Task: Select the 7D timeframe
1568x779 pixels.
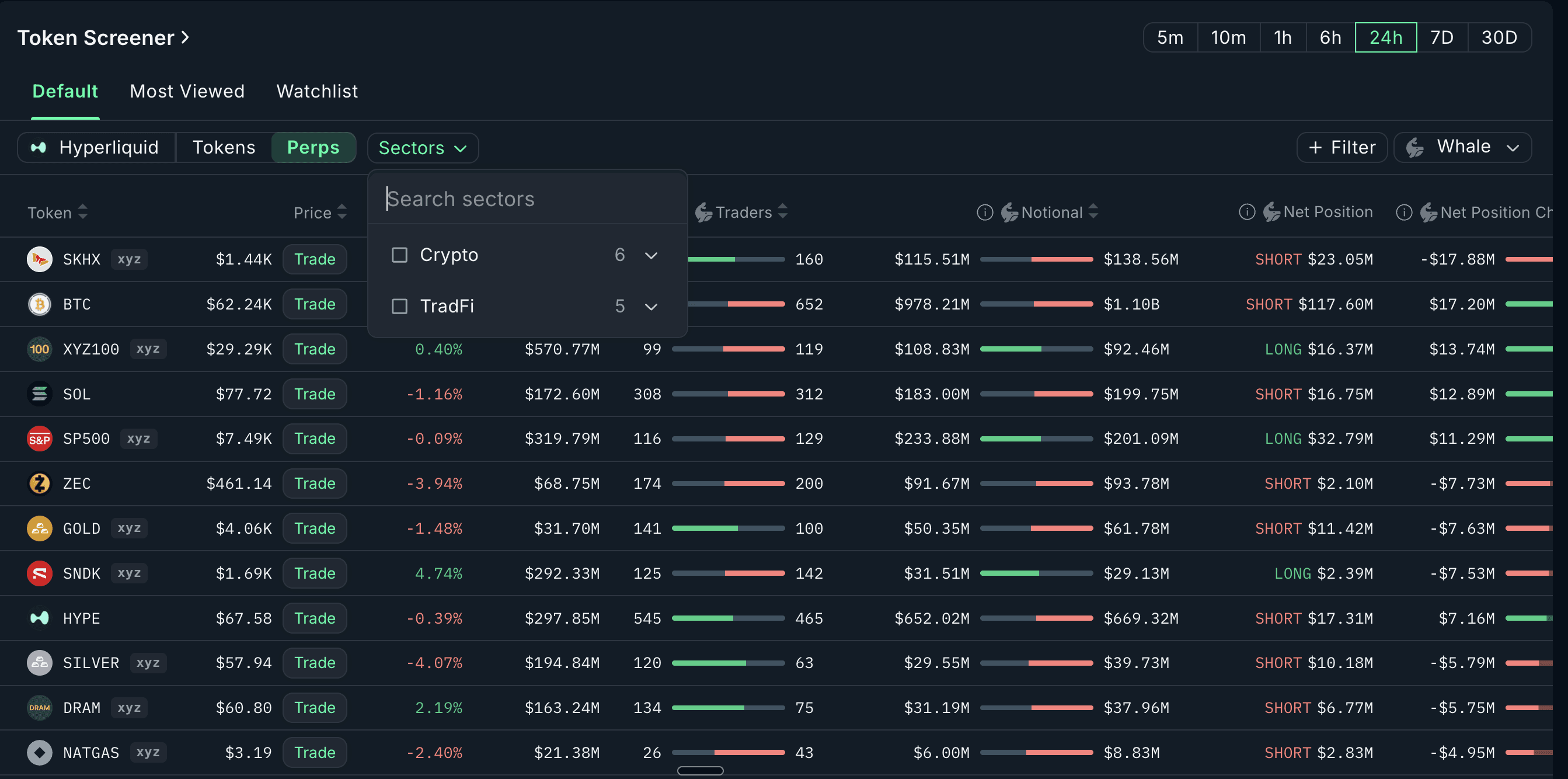Action: (x=1442, y=38)
